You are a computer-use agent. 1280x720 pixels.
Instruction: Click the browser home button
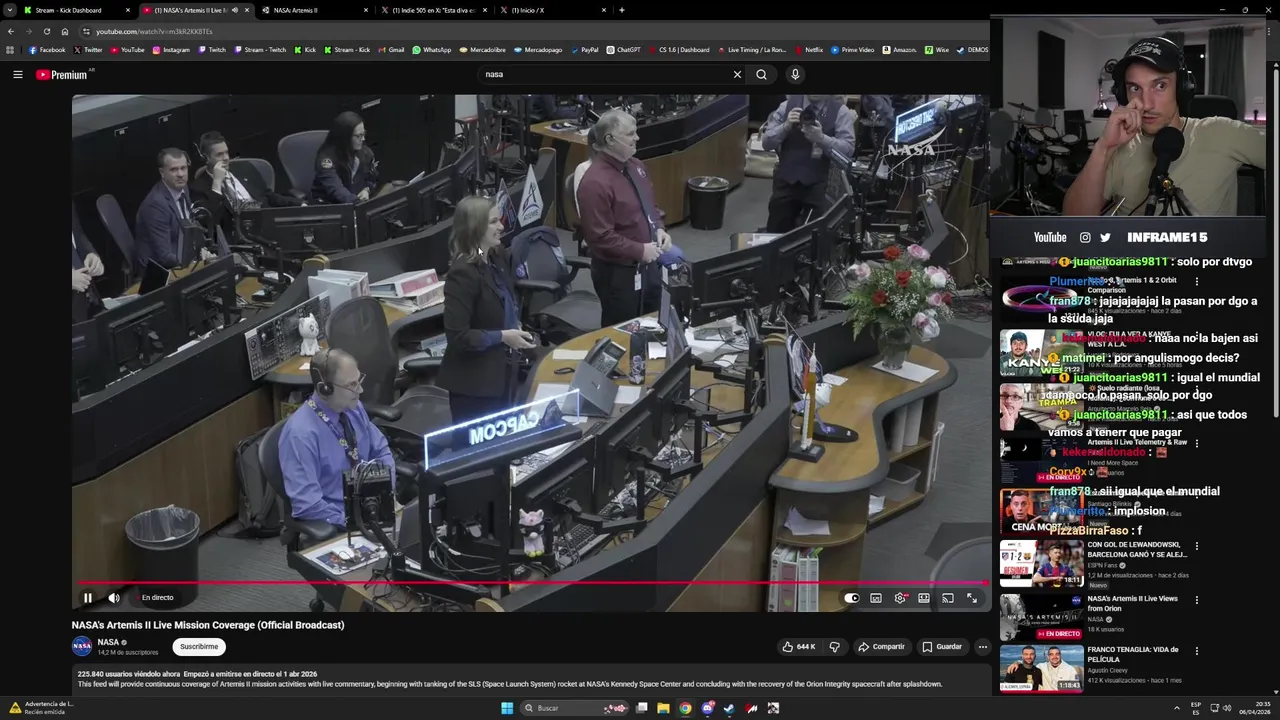[x=65, y=31]
